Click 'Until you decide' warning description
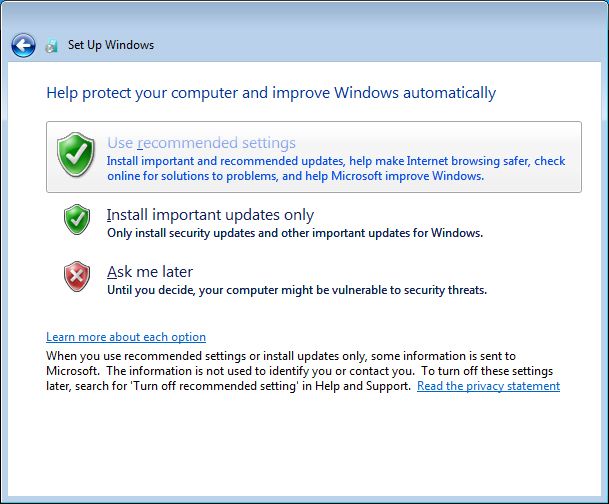Screen dimensions: 609x504 pos(297,290)
